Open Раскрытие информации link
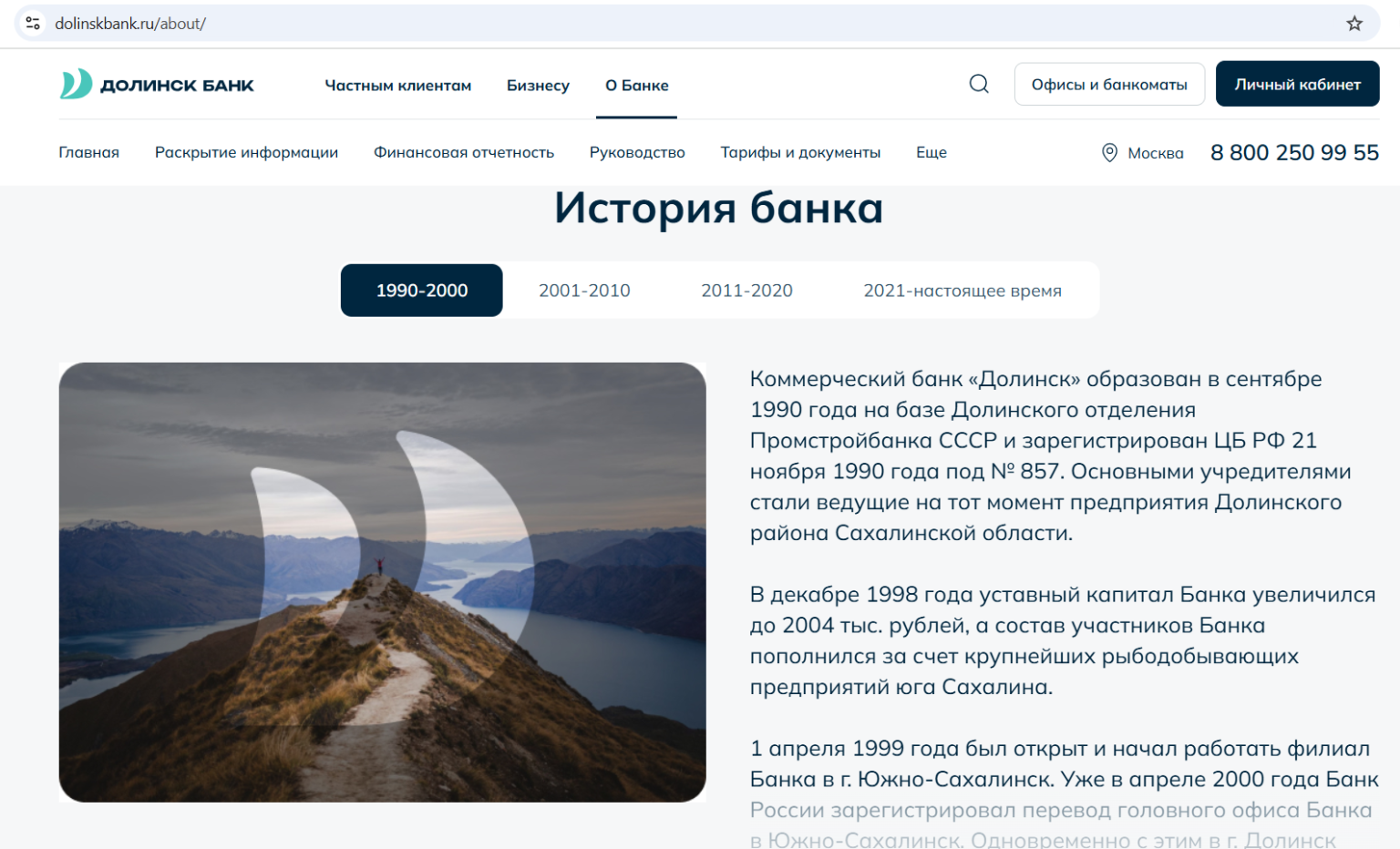Viewport: 1400px width, 849px height. point(246,153)
